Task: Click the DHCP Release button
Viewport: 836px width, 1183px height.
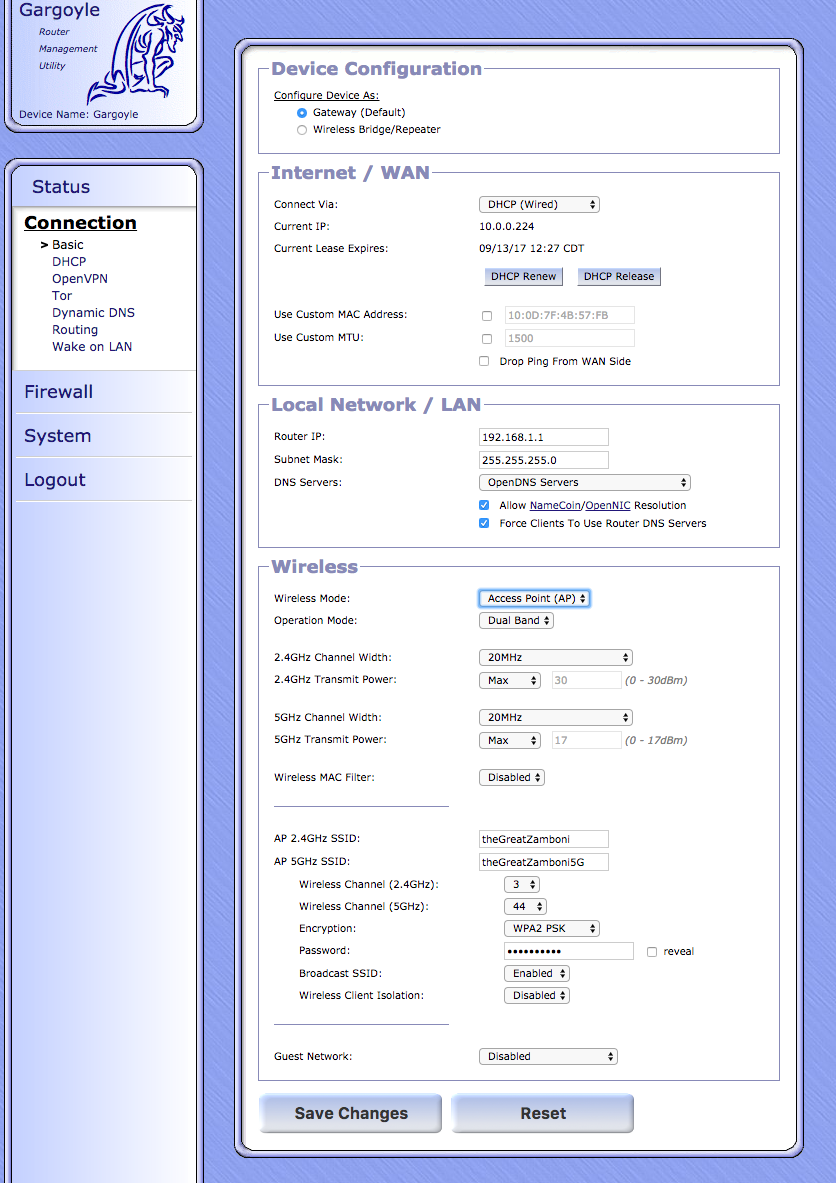Action: [x=619, y=277]
